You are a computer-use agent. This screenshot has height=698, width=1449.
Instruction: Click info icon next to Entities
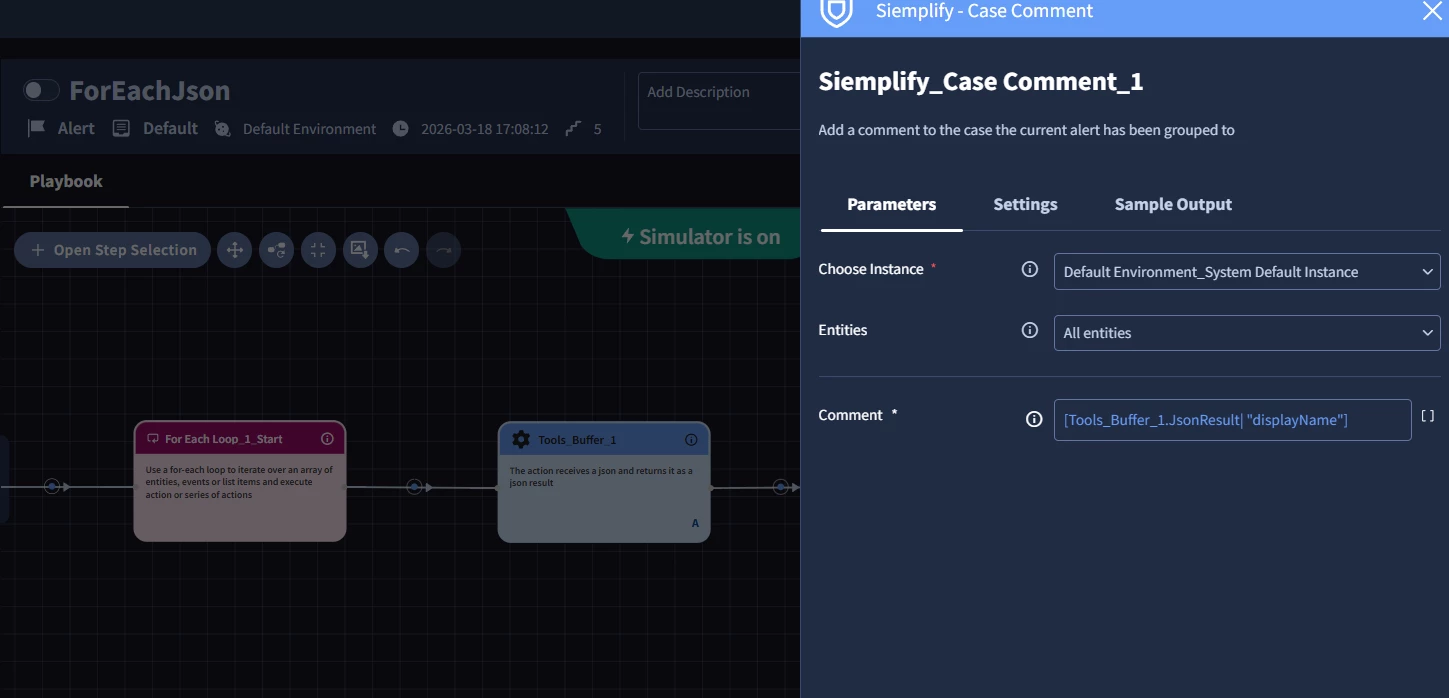pos(1029,330)
